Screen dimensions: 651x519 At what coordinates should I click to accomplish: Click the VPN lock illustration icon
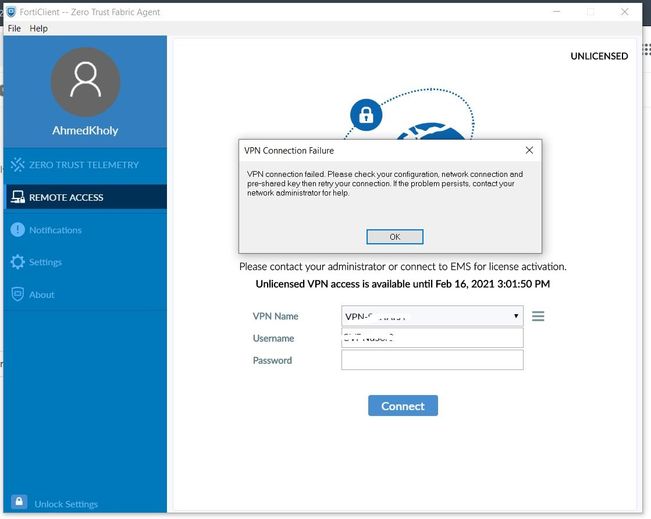(x=366, y=115)
